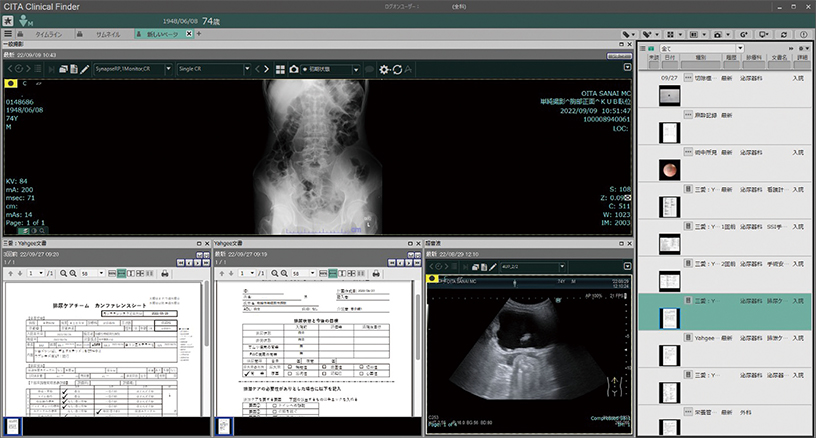This screenshot has height=438, width=816.
Task: Open the gear settings icon in X-ray toolbar
Action: click(x=383, y=69)
